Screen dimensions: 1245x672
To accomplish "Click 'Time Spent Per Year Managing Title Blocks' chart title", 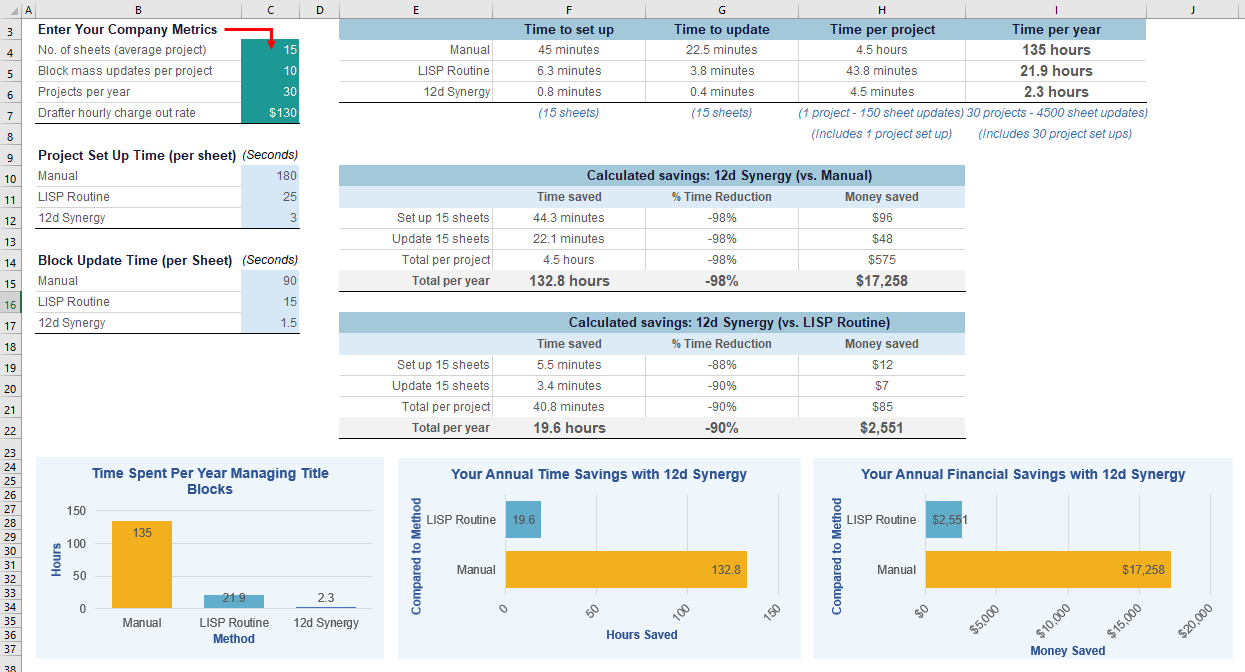I will (x=210, y=481).
